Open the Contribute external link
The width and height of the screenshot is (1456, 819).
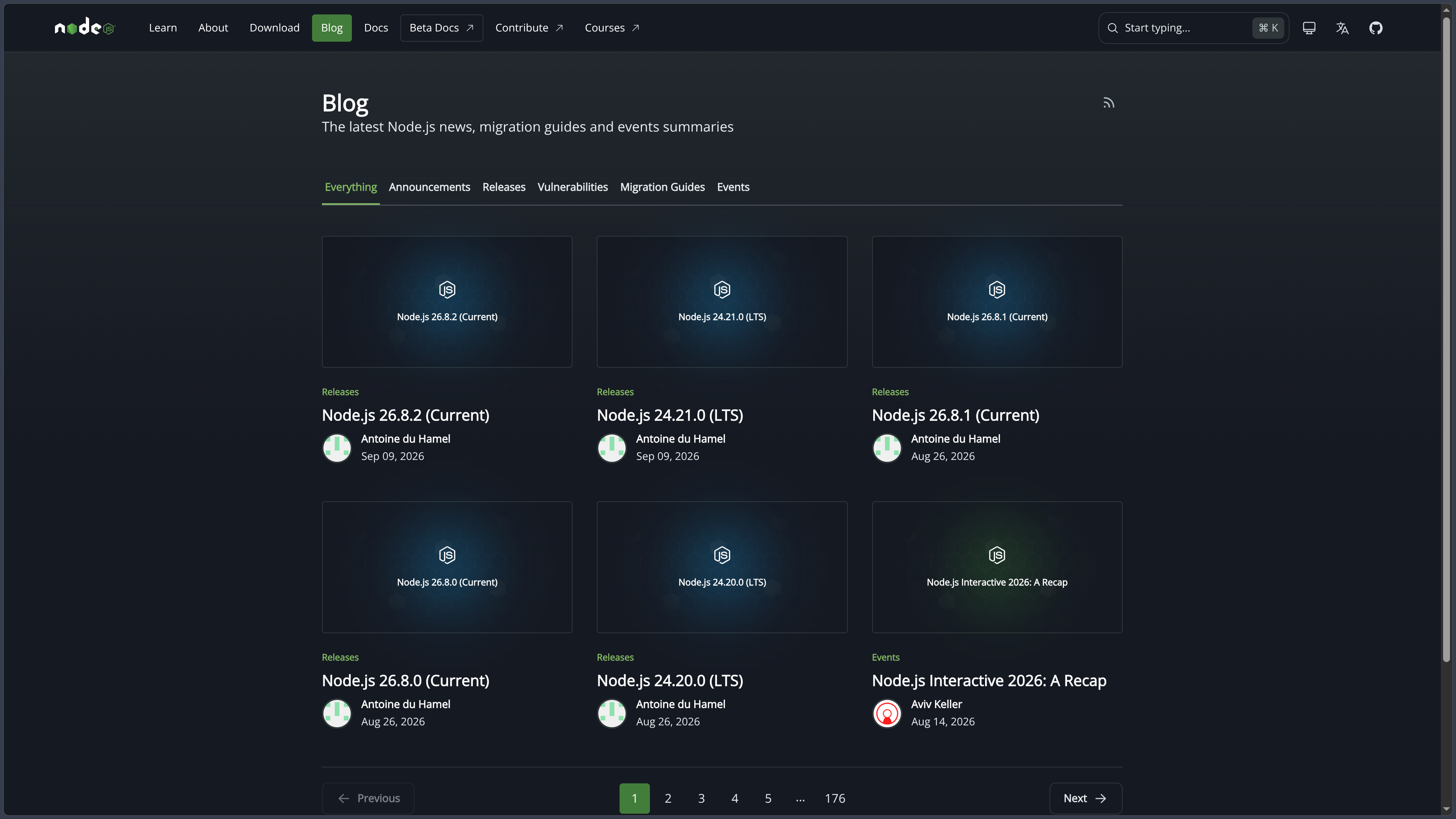(529, 28)
